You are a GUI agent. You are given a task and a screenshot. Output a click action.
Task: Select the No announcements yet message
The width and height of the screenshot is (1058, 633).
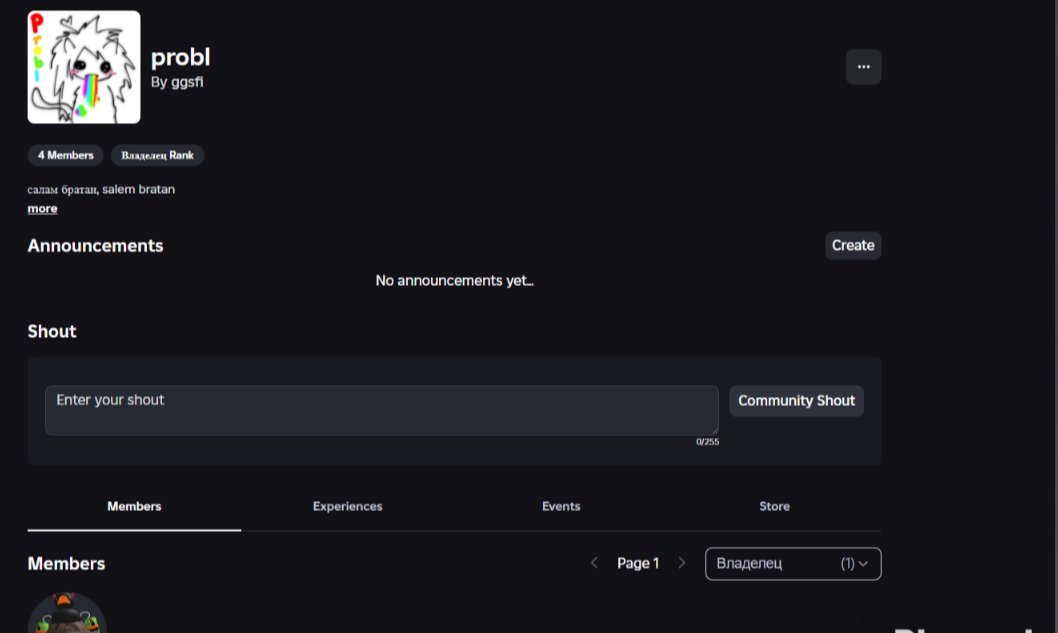pyautogui.click(x=454, y=281)
